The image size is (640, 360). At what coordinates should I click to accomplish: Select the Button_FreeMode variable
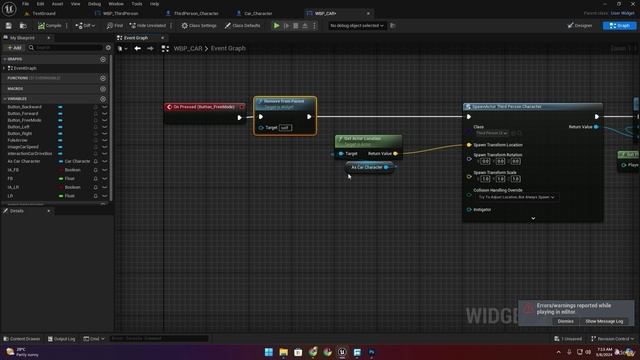pyautogui.click(x=24, y=120)
